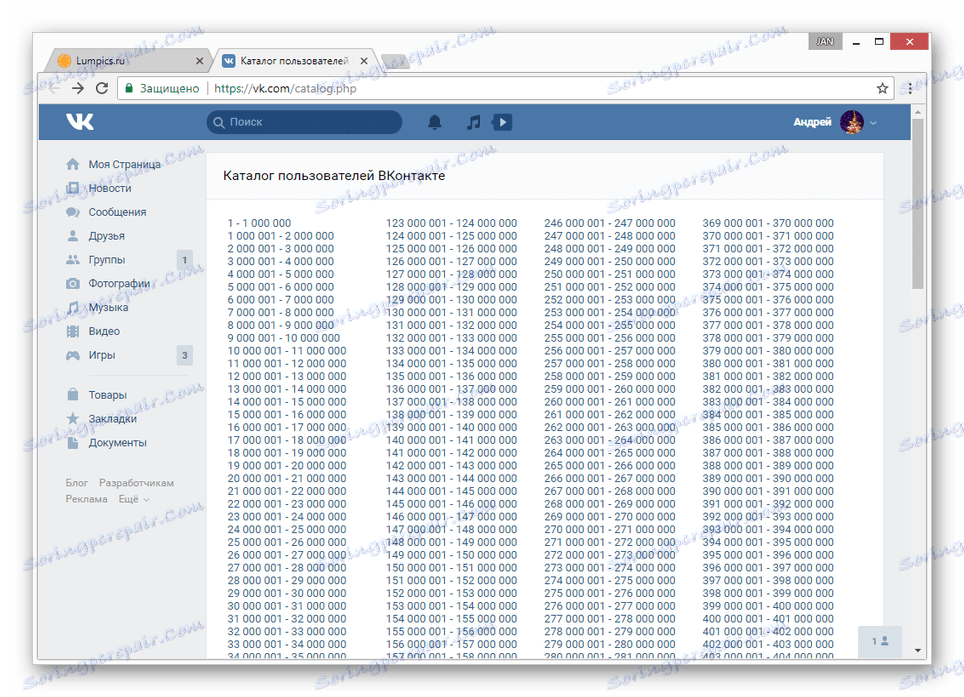Click the green padlock security icon
Image resolution: width=964 pixels, height=697 pixels.
[129, 89]
